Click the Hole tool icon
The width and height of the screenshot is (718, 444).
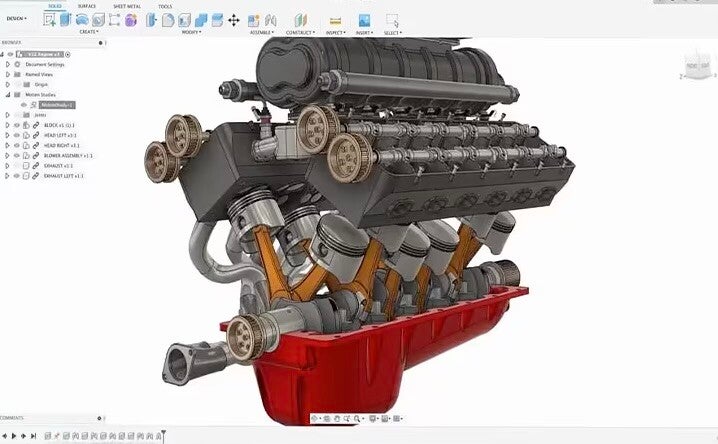click(98, 20)
